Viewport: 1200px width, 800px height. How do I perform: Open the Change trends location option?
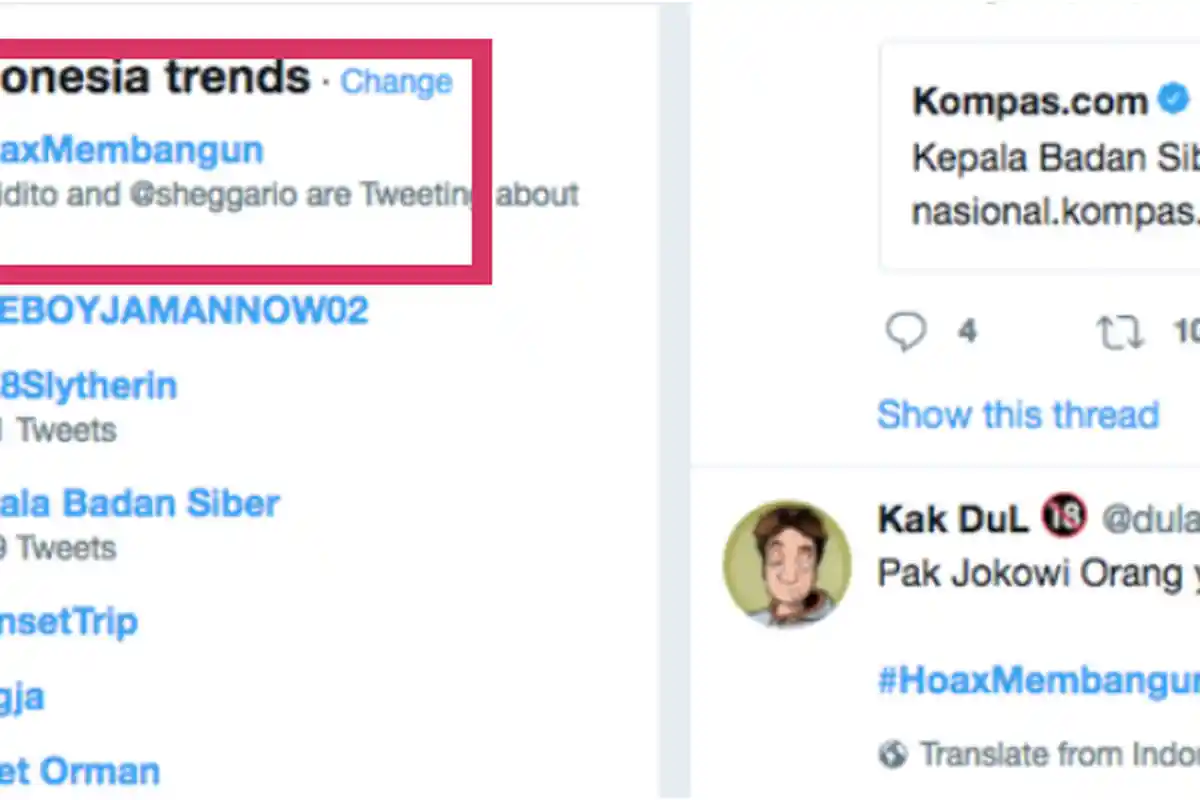396,82
